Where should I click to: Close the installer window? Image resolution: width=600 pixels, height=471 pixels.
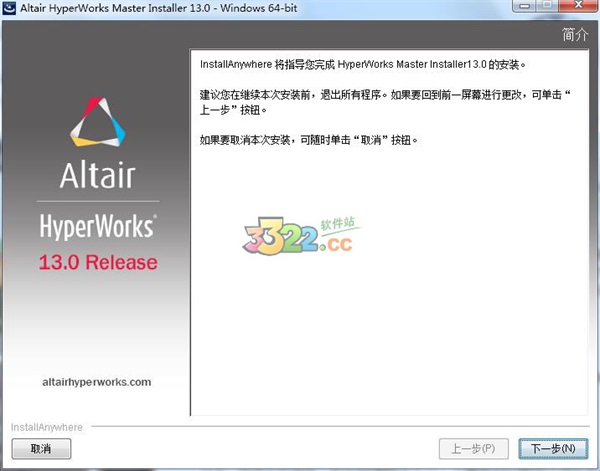pyautogui.click(x=579, y=5)
